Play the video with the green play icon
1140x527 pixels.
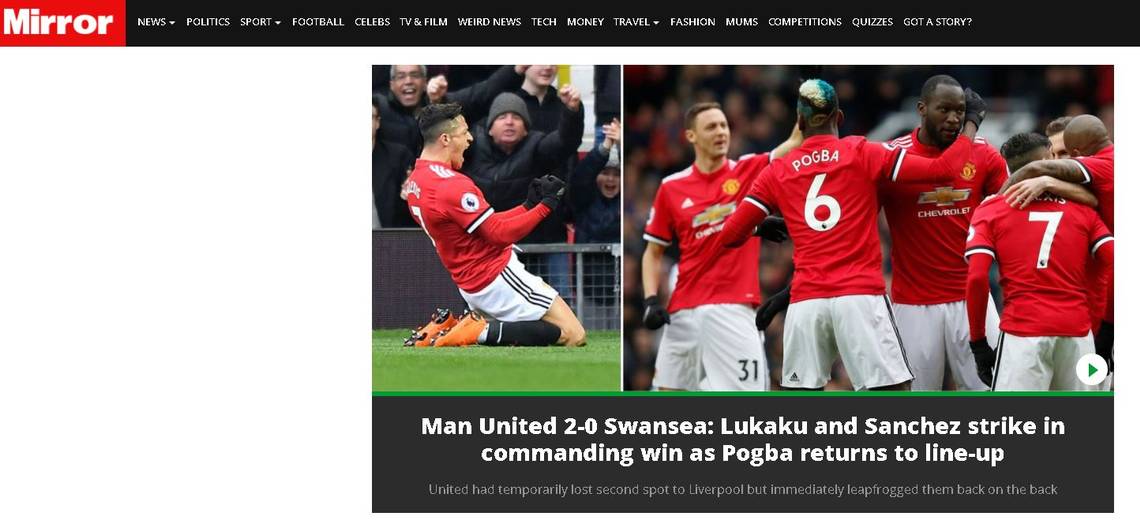click(1091, 370)
